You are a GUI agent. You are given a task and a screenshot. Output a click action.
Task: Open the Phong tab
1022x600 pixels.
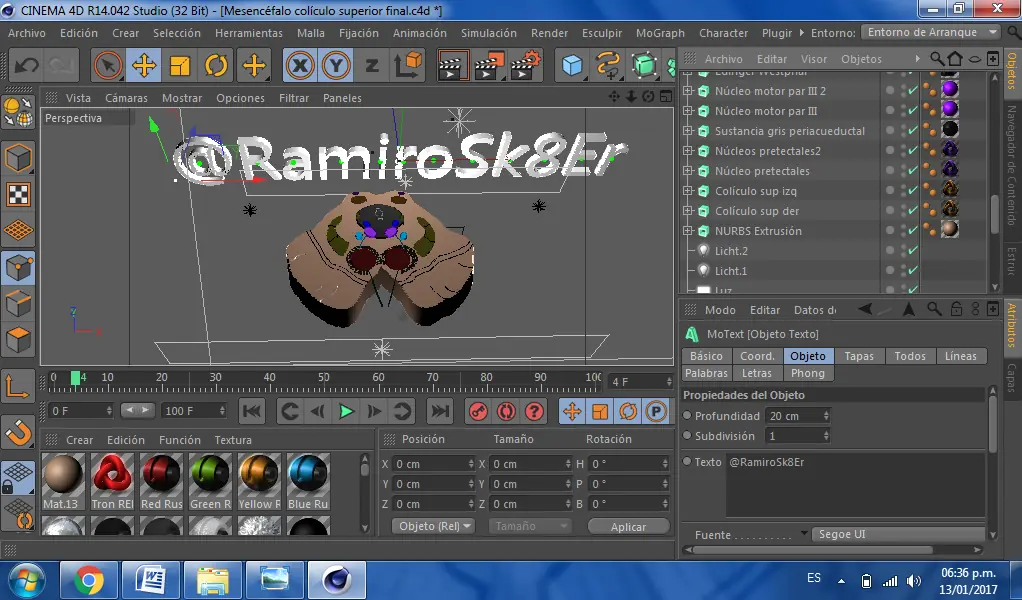(808, 373)
